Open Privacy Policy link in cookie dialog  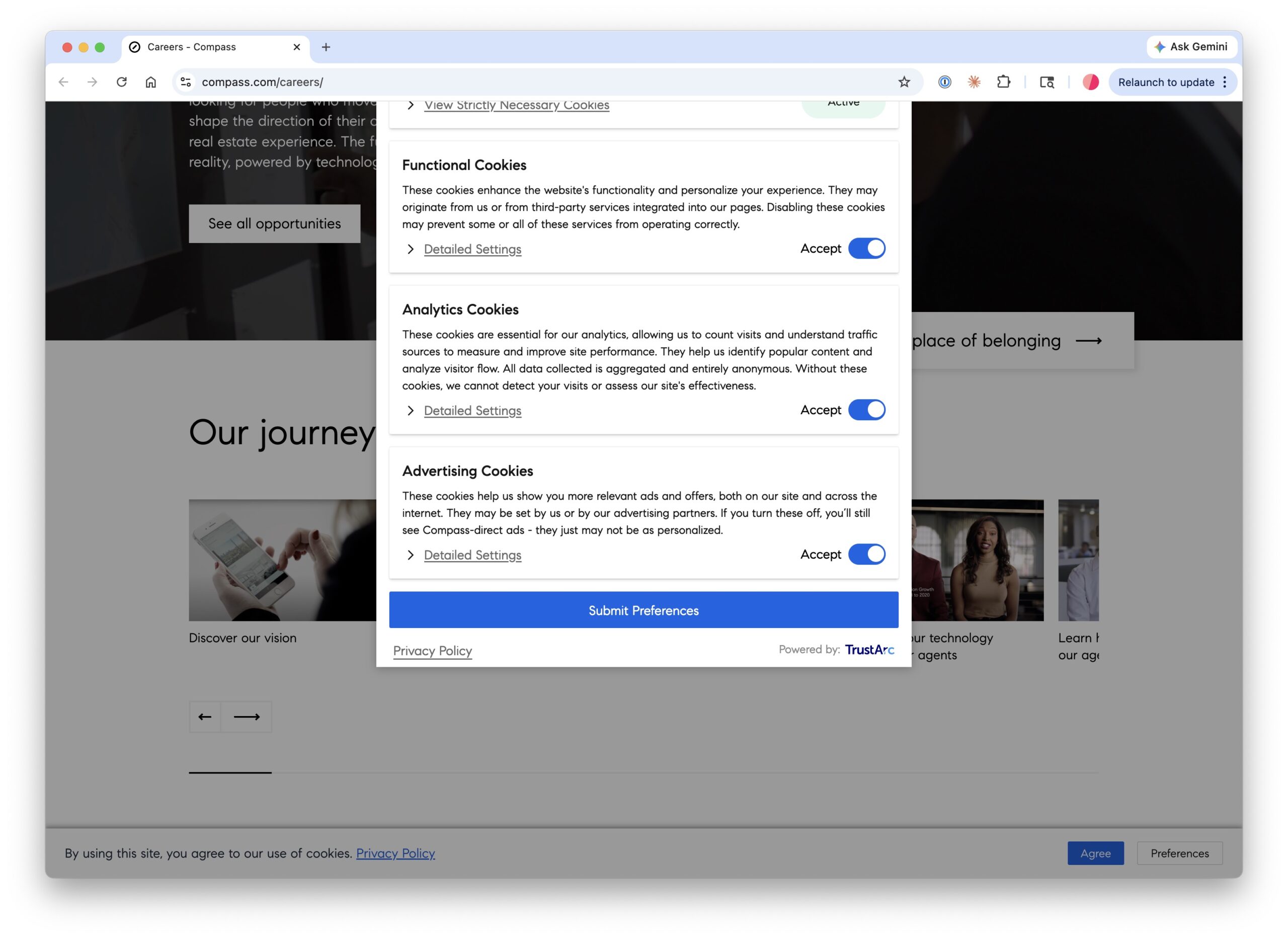click(x=432, y=651)
